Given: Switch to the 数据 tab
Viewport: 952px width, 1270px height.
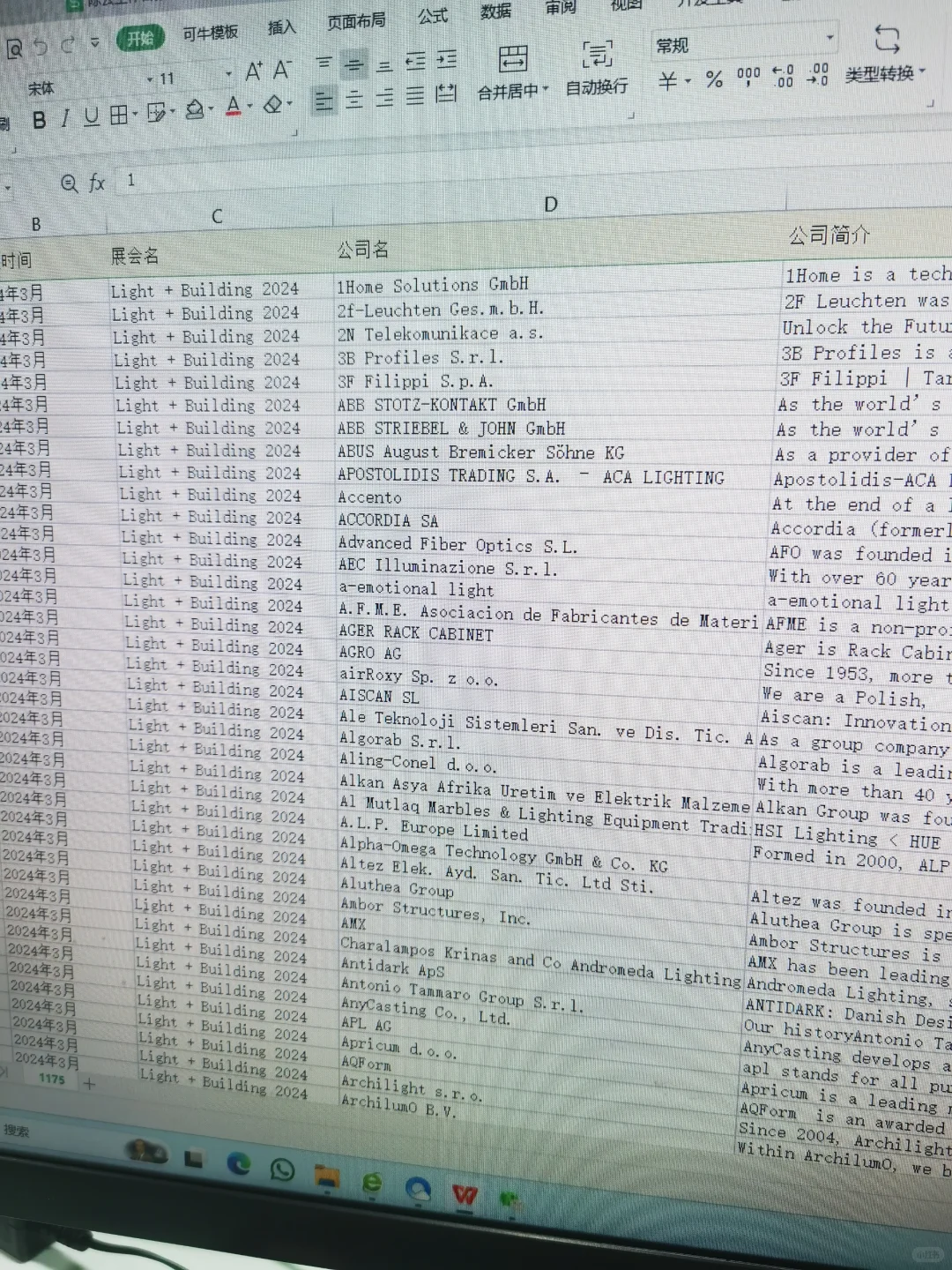Looking at the screenshot, I should 495,11.
